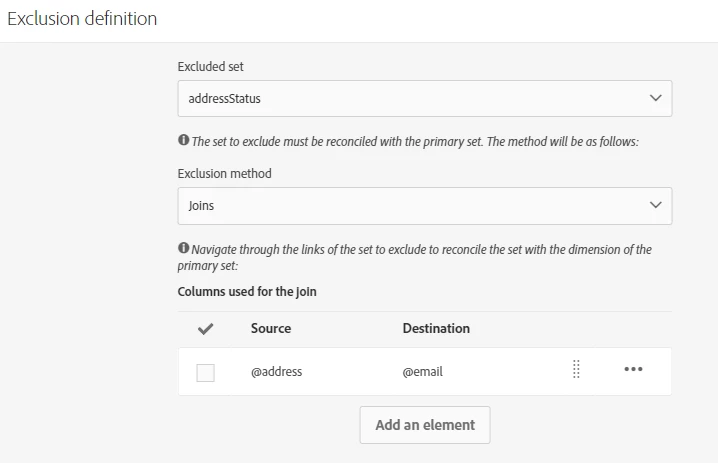Select the @address source cell

pos(276,371)
